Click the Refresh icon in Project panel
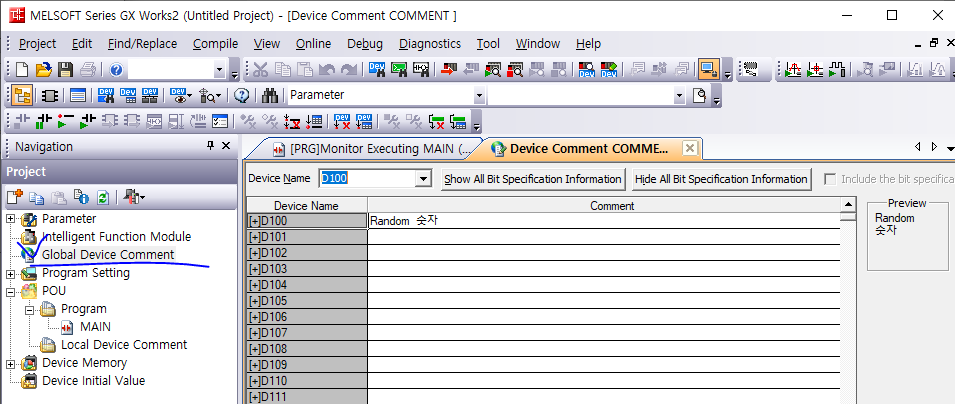Screen dimensions: 955x404 coord(103,197)
